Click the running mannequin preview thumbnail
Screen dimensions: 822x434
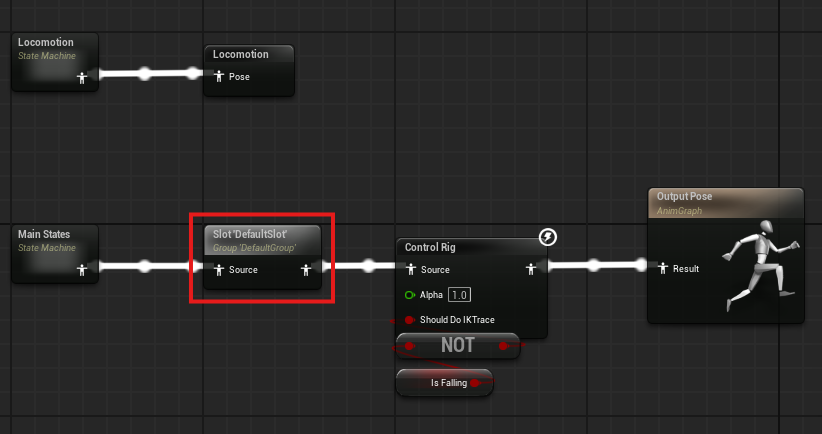point(761,265)
